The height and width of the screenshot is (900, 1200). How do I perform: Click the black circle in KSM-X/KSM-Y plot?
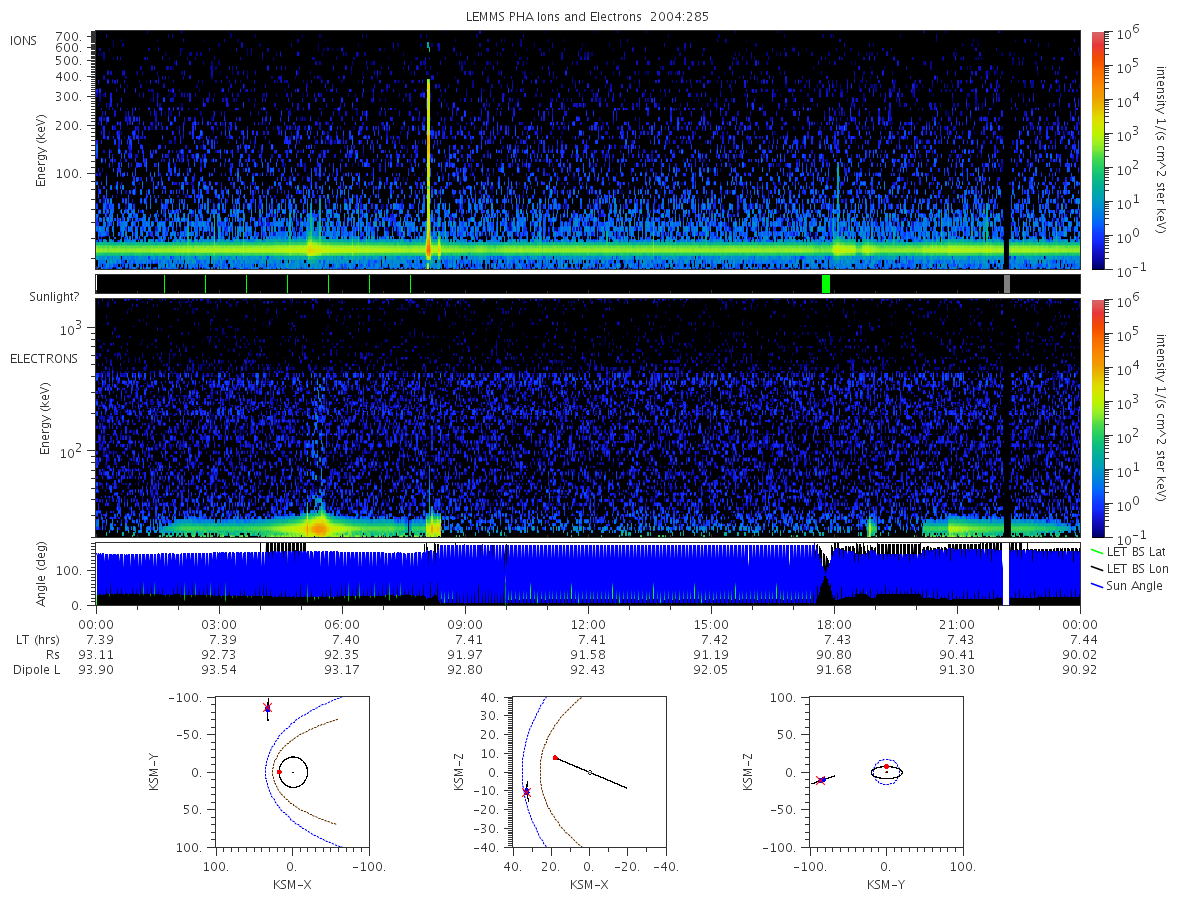(293, 772)
